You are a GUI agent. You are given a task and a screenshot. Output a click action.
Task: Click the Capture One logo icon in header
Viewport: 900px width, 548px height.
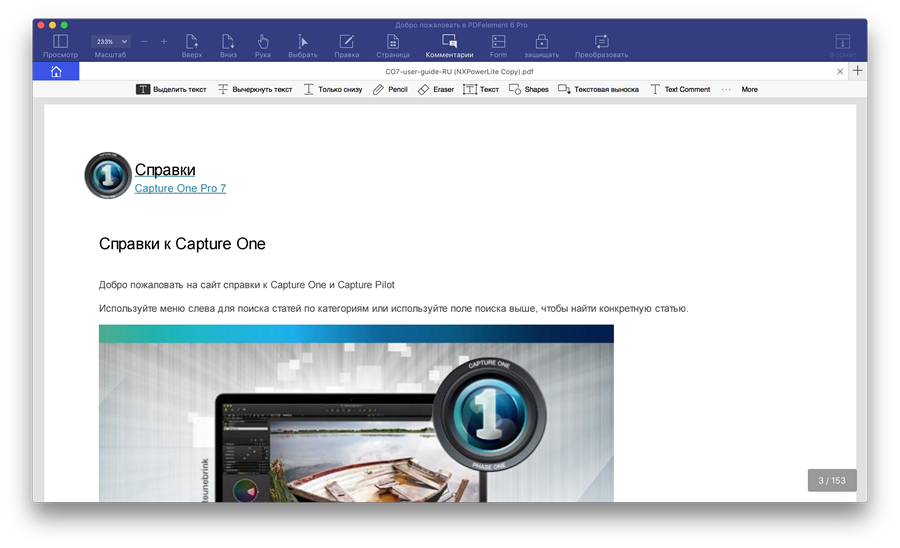click(x=108, y=175)
